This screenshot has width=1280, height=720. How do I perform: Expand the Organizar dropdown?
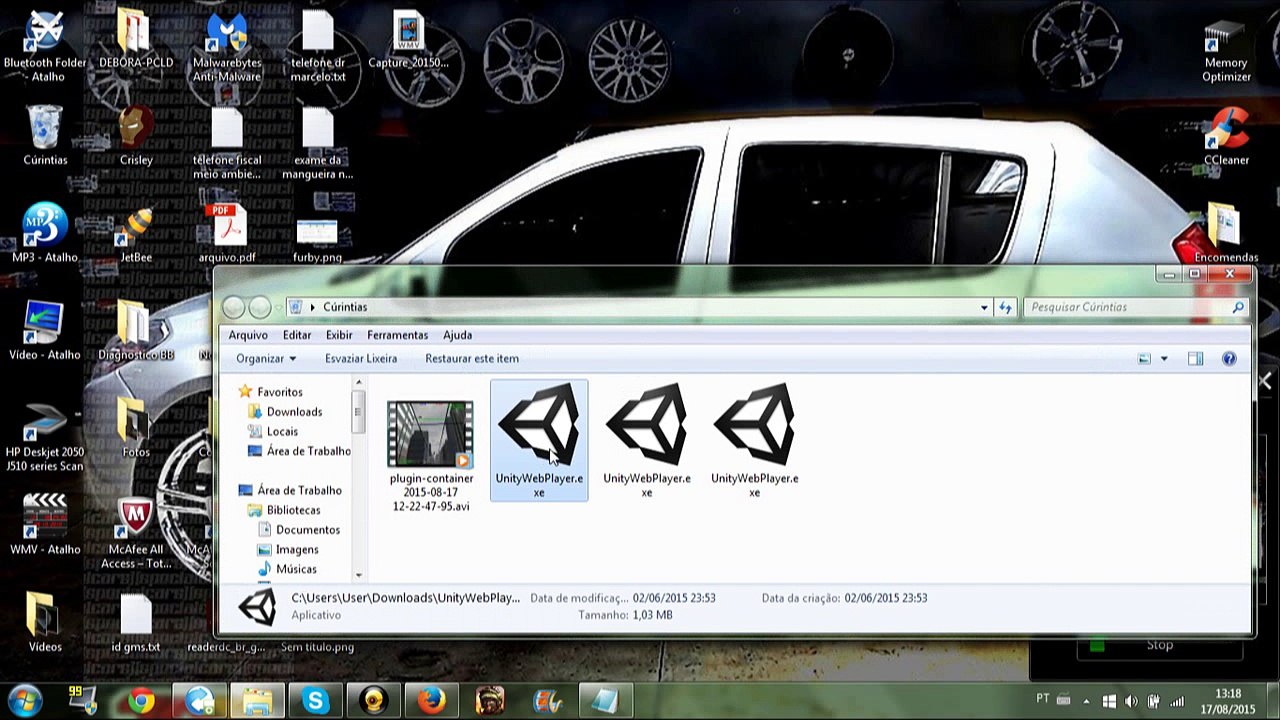click(266, 359)
